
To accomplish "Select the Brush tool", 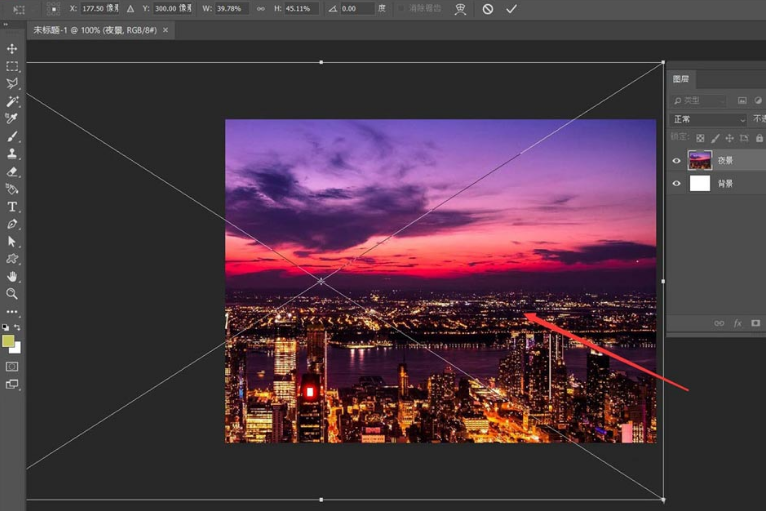I will [12, 136].
